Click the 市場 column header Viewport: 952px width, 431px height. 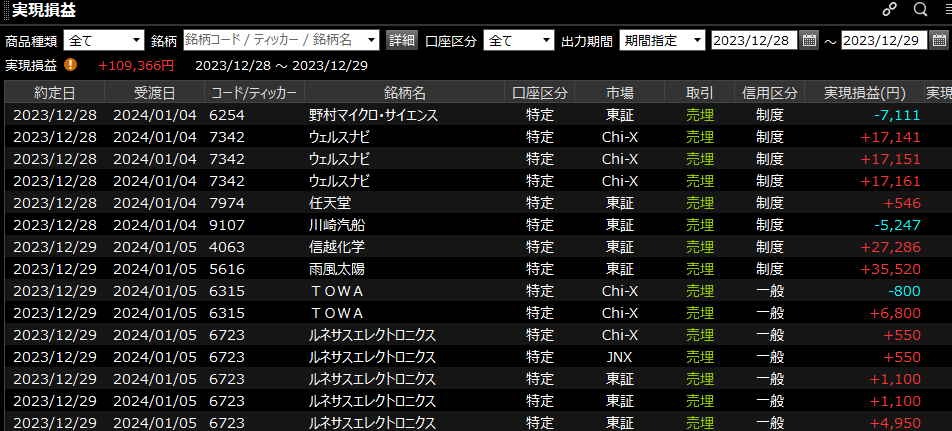point(619,93)
